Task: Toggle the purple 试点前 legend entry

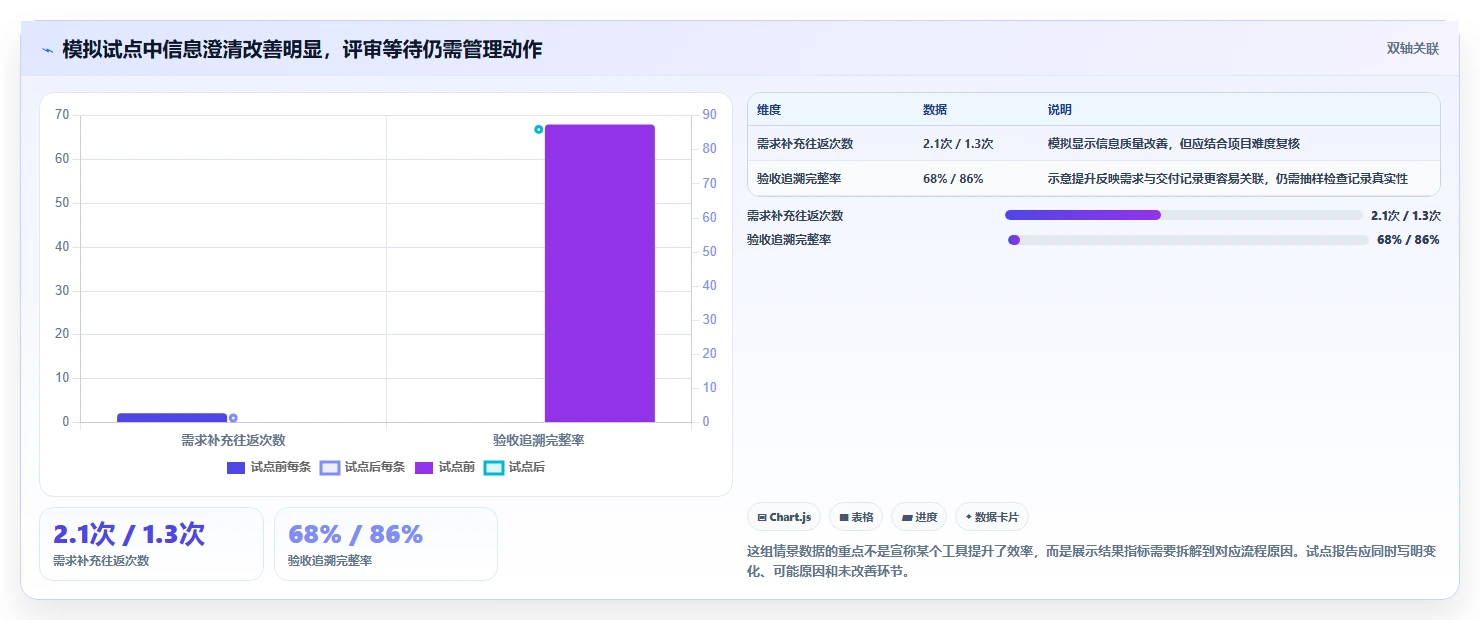Action: coord(445,467)
